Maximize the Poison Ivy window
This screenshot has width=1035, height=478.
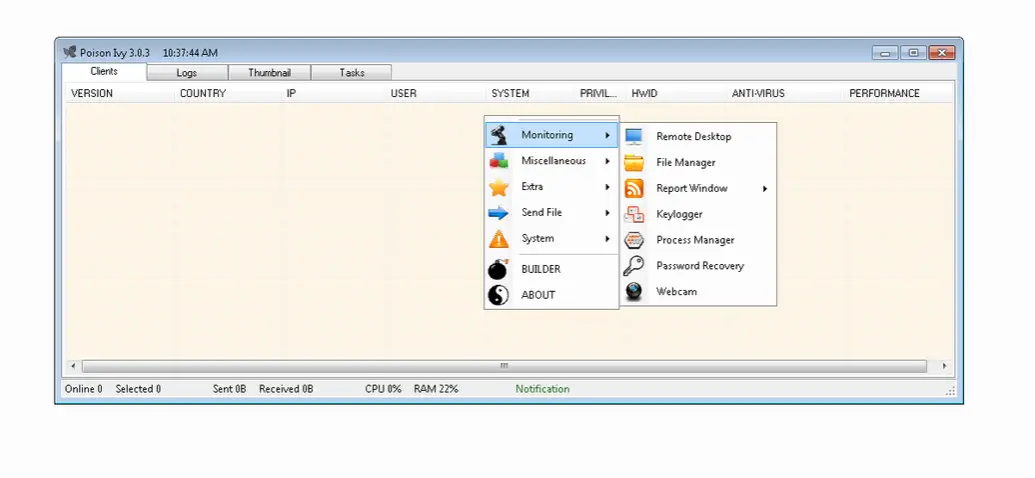tap(914, 53)
